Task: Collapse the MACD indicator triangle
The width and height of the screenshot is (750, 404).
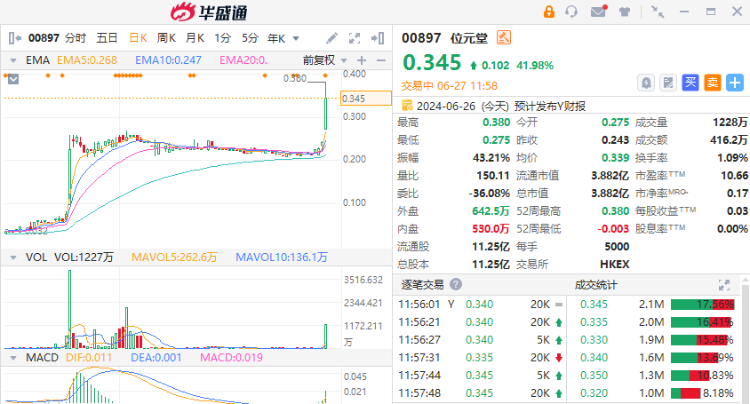Action: (13, 358)
